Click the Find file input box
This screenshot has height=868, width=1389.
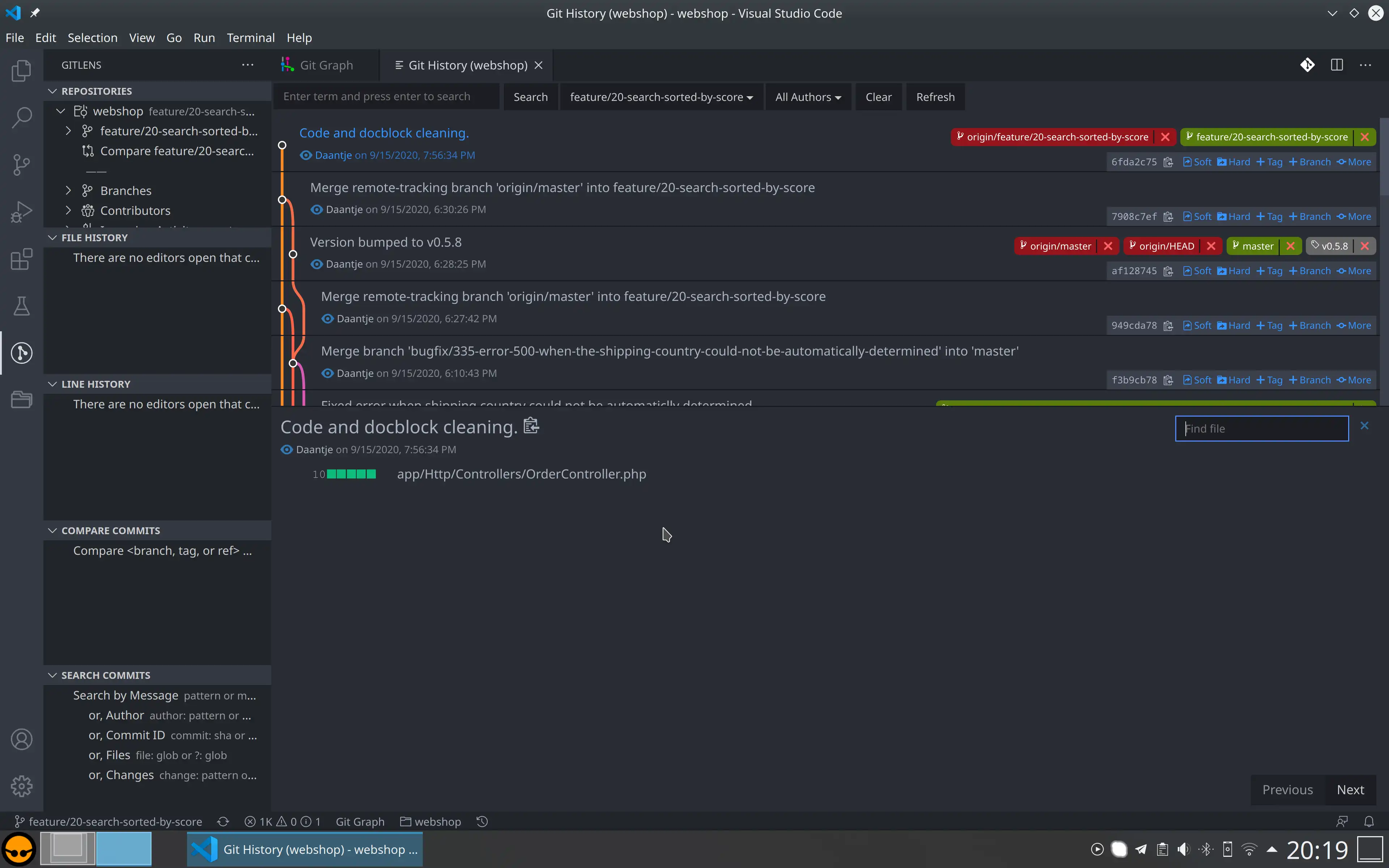pos(1262,429)
